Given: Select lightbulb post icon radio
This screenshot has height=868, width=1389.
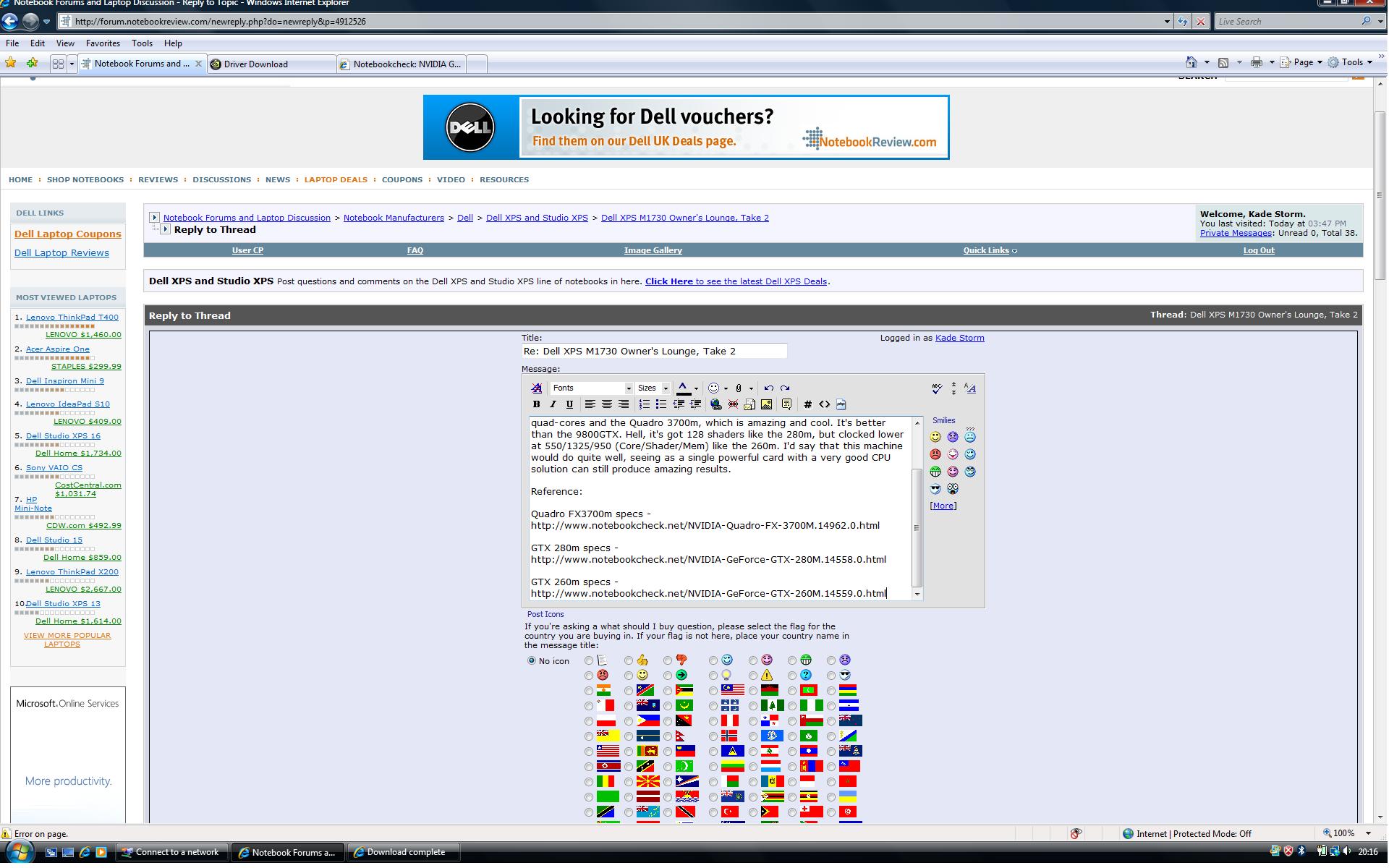Looking at the screenshot, I should [x=713, y=676].
